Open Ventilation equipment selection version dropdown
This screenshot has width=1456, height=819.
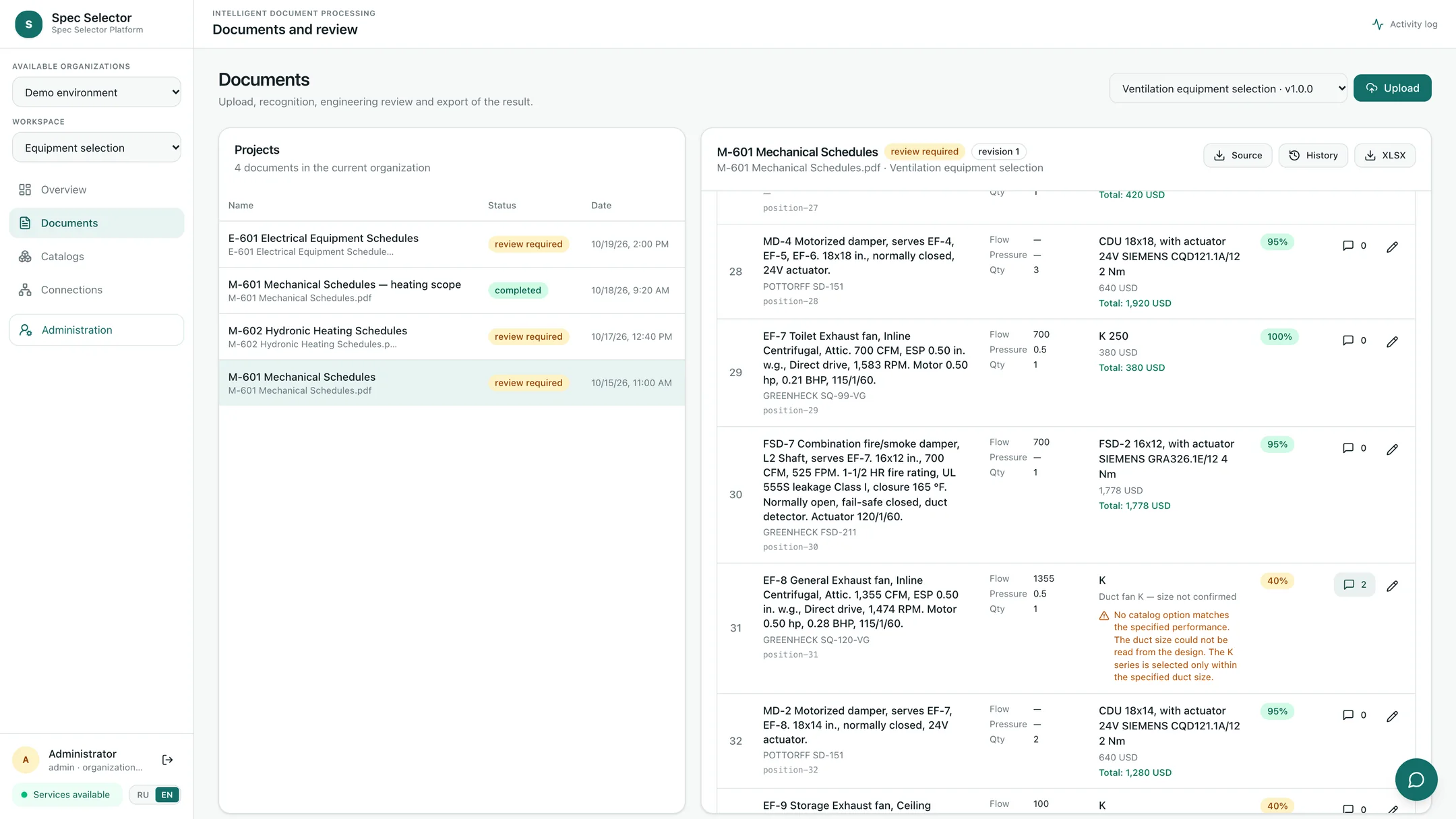pyautogui.click(x=1228, y=88)
